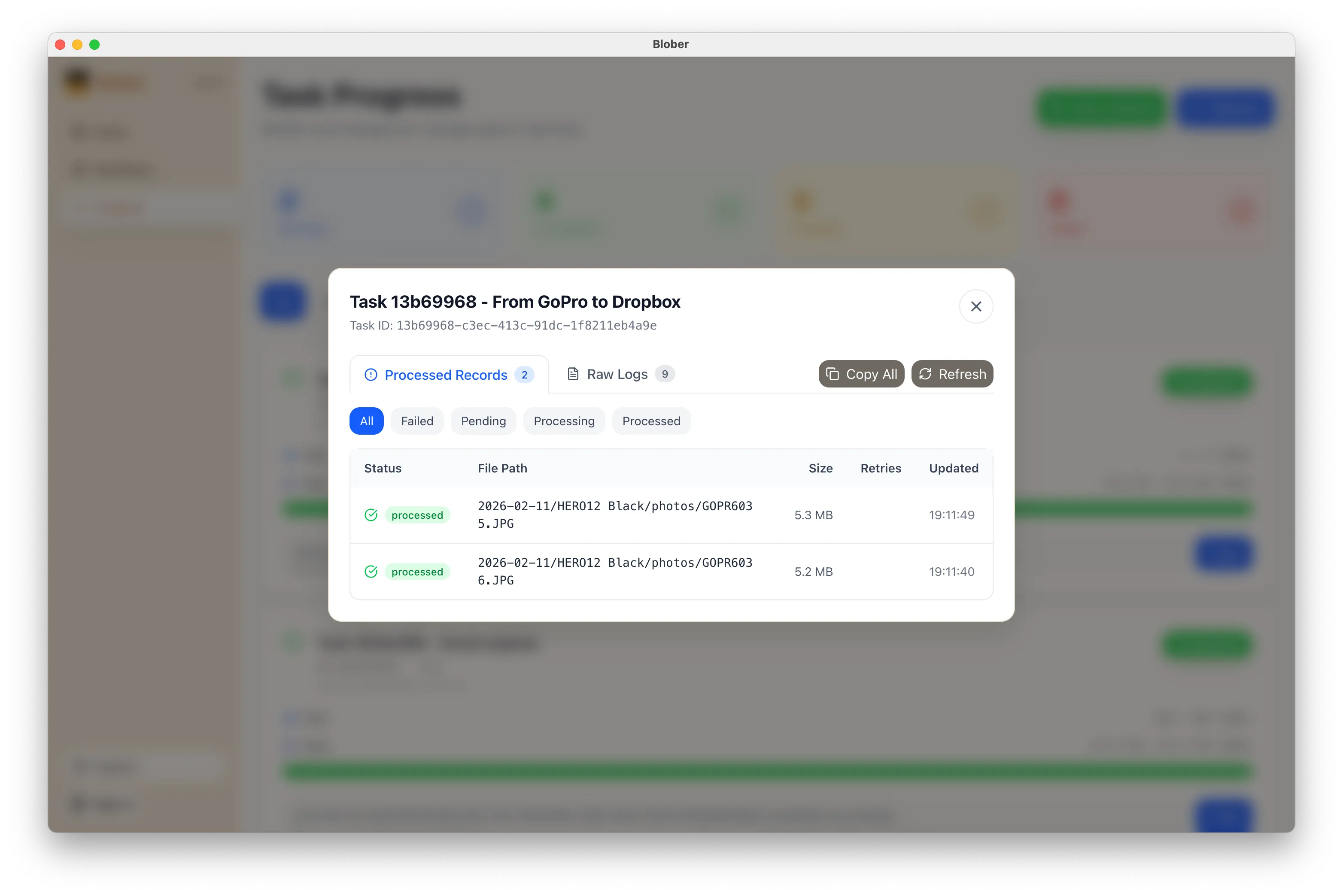Select the Failed filter pill
The image size is (1343, 896).
point(417,421)
